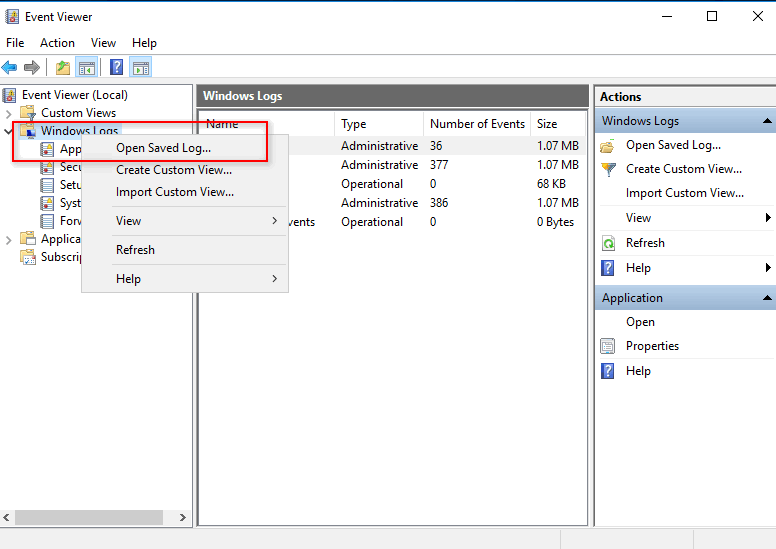776x549 pixels.
Task: Click Open under Application actions
Action: [x=640, y=322]
